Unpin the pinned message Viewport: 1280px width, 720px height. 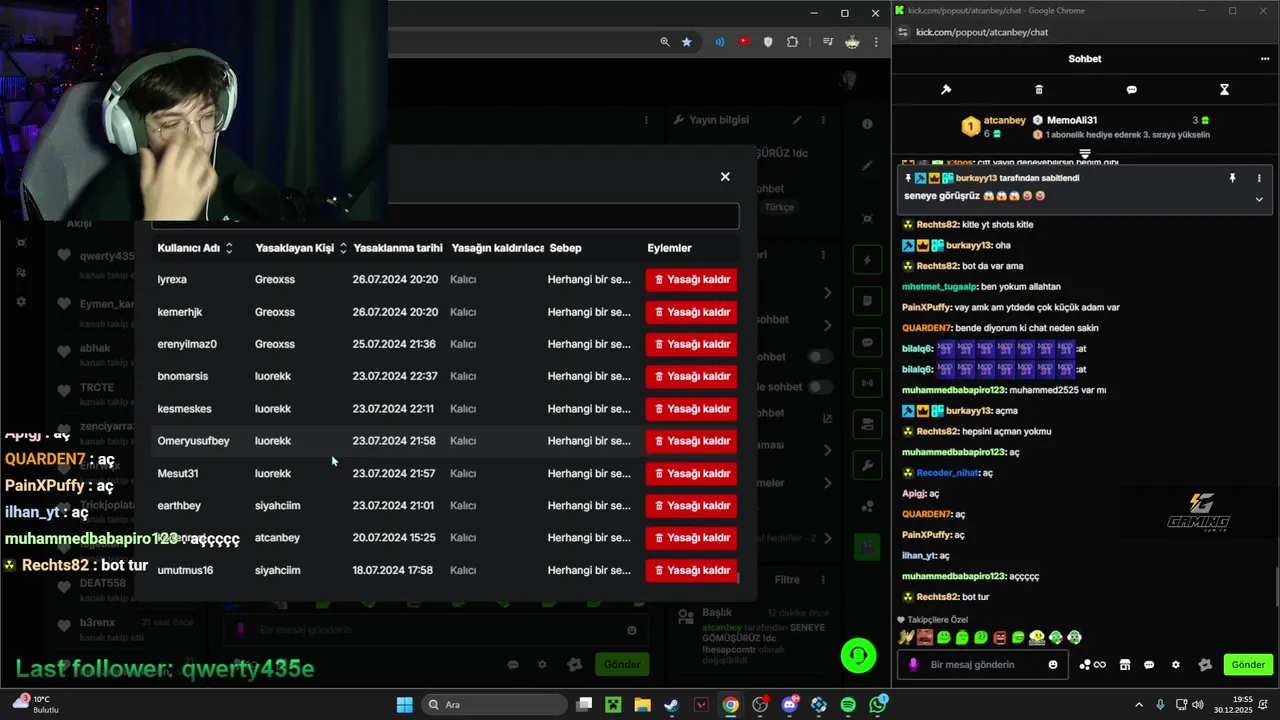(1233, 178)
